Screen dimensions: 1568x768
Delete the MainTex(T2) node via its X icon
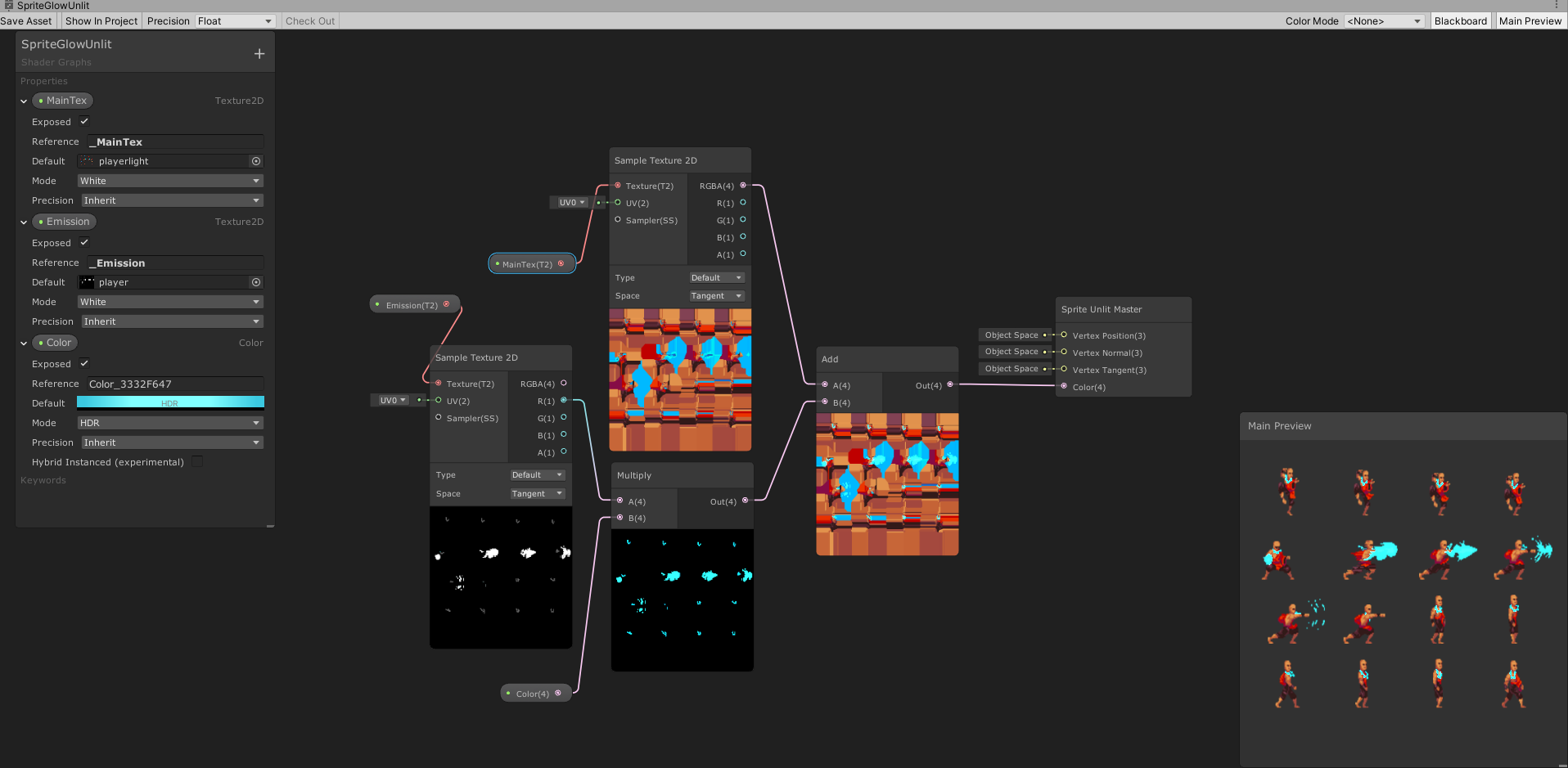click(x=561, y=263)
